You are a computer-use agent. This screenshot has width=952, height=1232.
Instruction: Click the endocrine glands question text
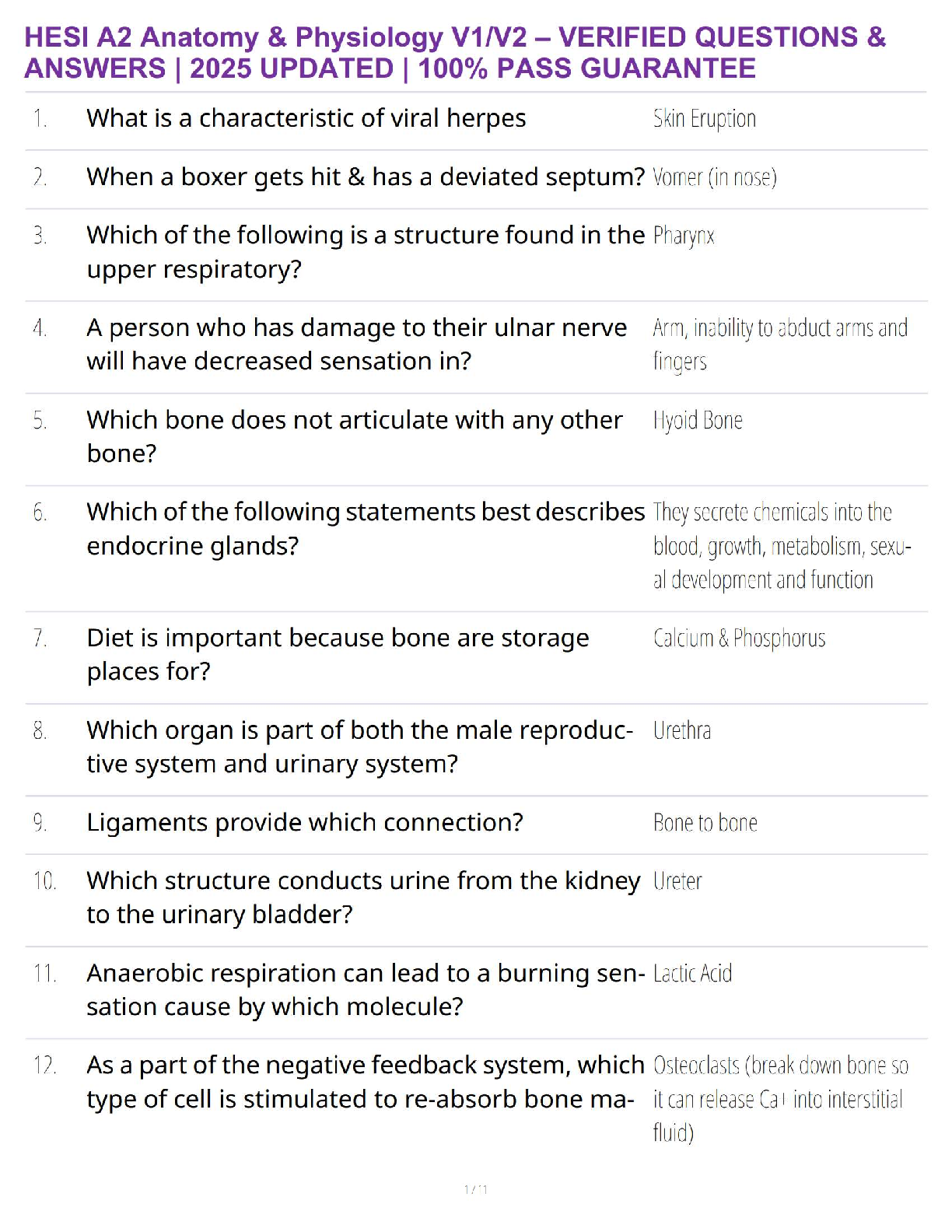click(366, 529)
